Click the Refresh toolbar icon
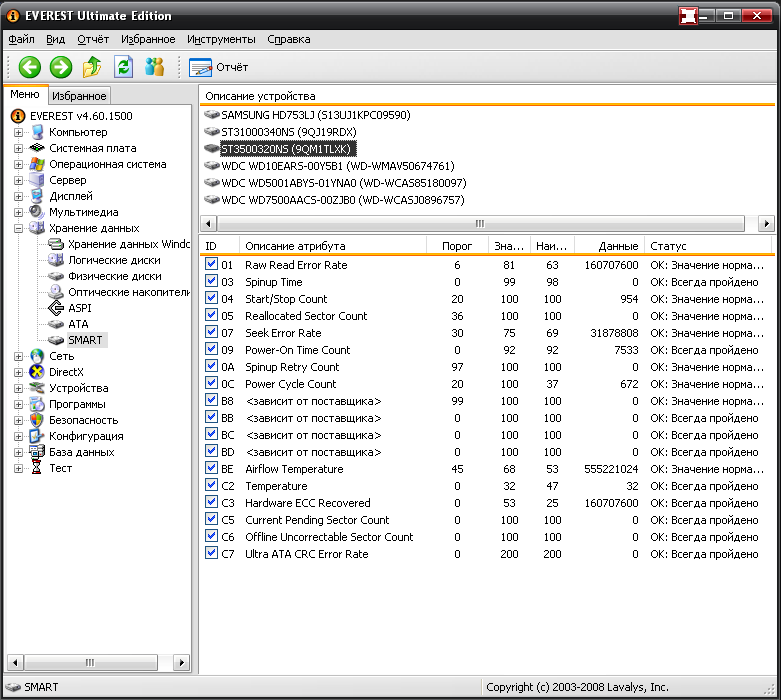Image resolution: width=782 pixels, height=700 pixels. tap(123, 67)
